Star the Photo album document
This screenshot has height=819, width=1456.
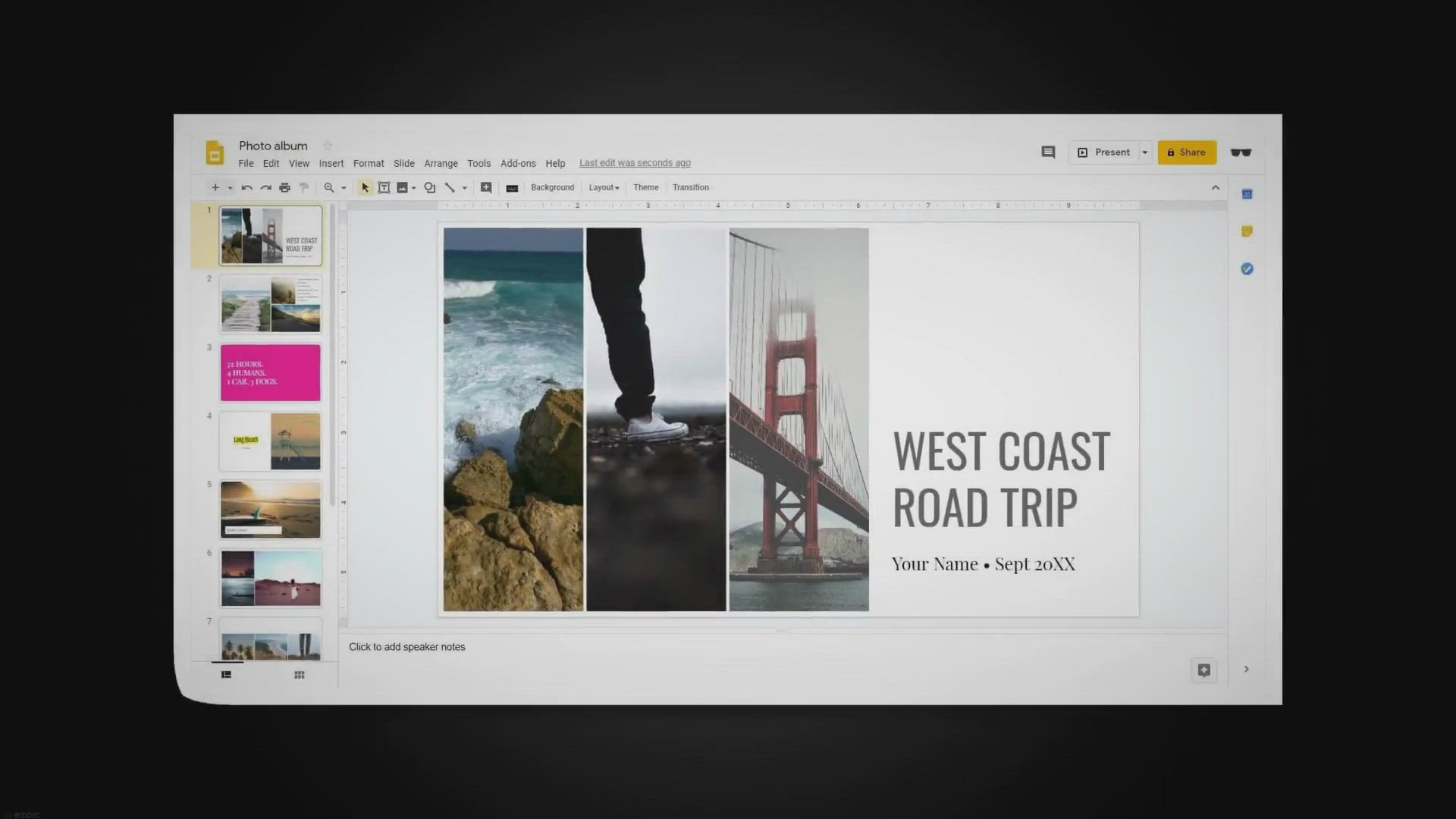[328, 146]
